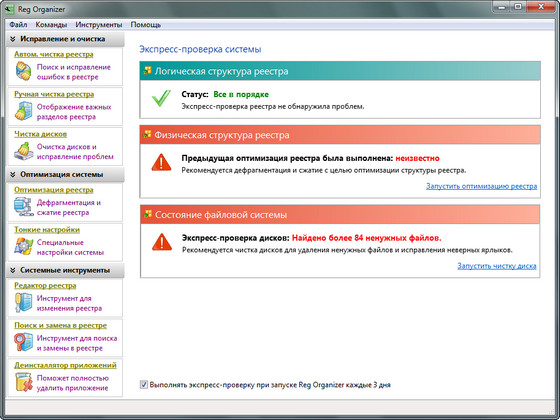This screenshot has height=420, width=560.
Task: Click the red warning icon for disk check
Action: click(162, 242)
